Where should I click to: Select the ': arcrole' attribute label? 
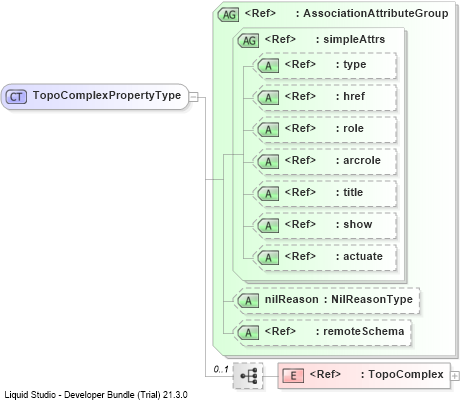click(x=358, y=160)
